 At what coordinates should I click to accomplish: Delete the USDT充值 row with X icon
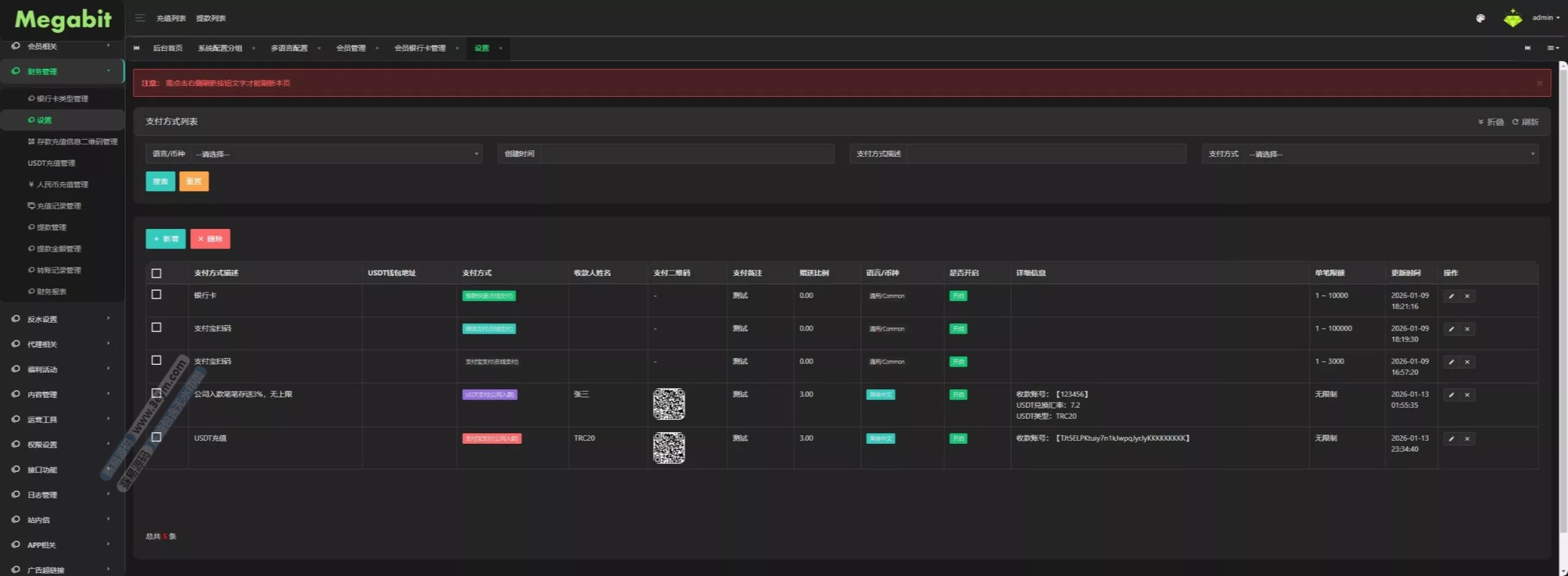click(x=1467, y=439)
